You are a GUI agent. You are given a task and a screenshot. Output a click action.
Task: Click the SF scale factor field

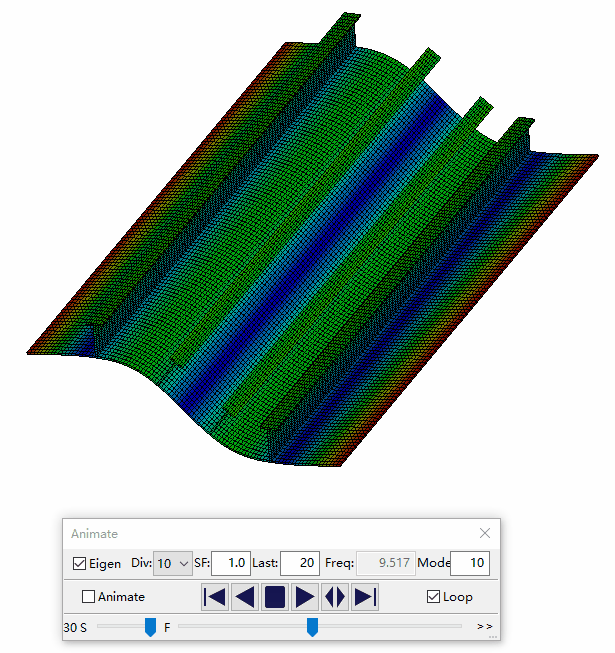click(231, 563)
